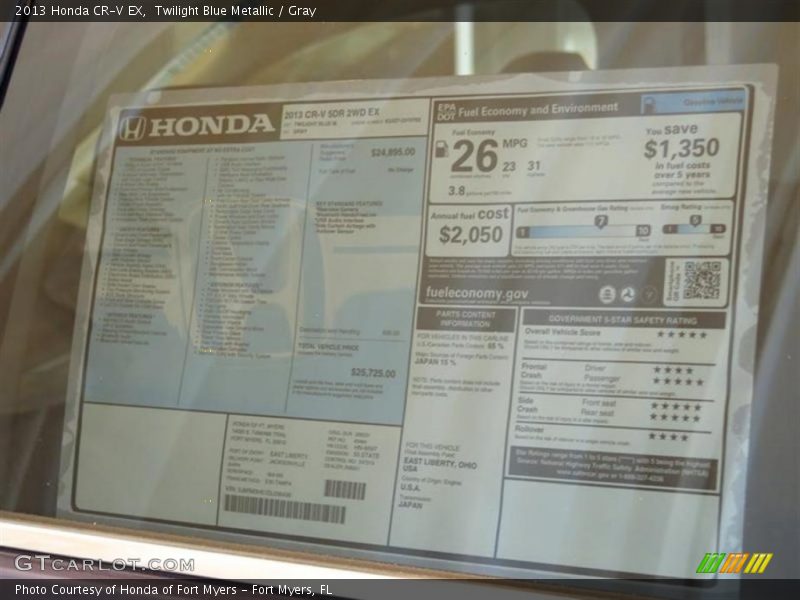Click the Frontal Crash Driver stars
The height and width of the screenshot is (600, 800).
673,370
